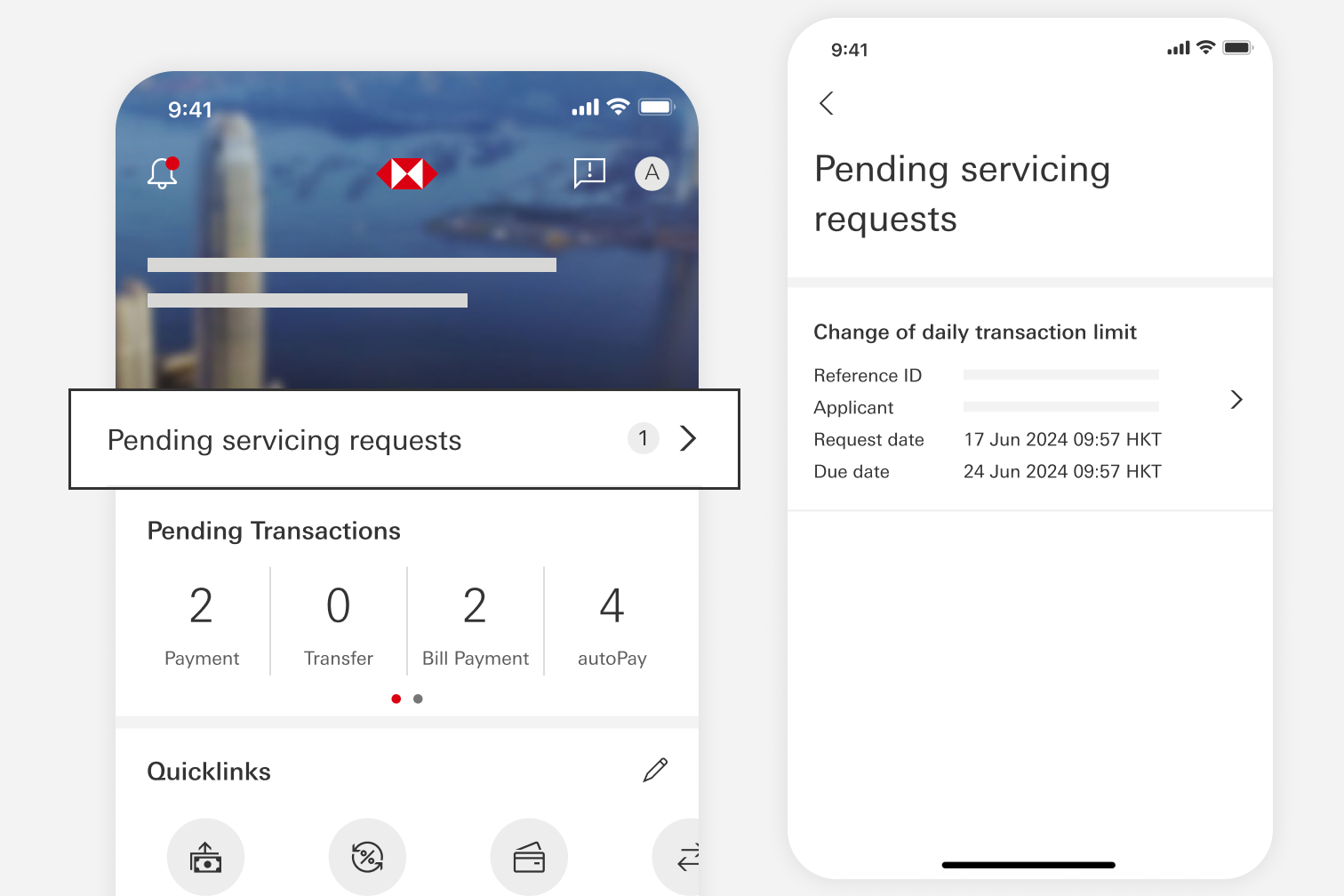Expand Pending servicing requests chevron
This screenshot has height=896, width=1344.
(688, 438)
